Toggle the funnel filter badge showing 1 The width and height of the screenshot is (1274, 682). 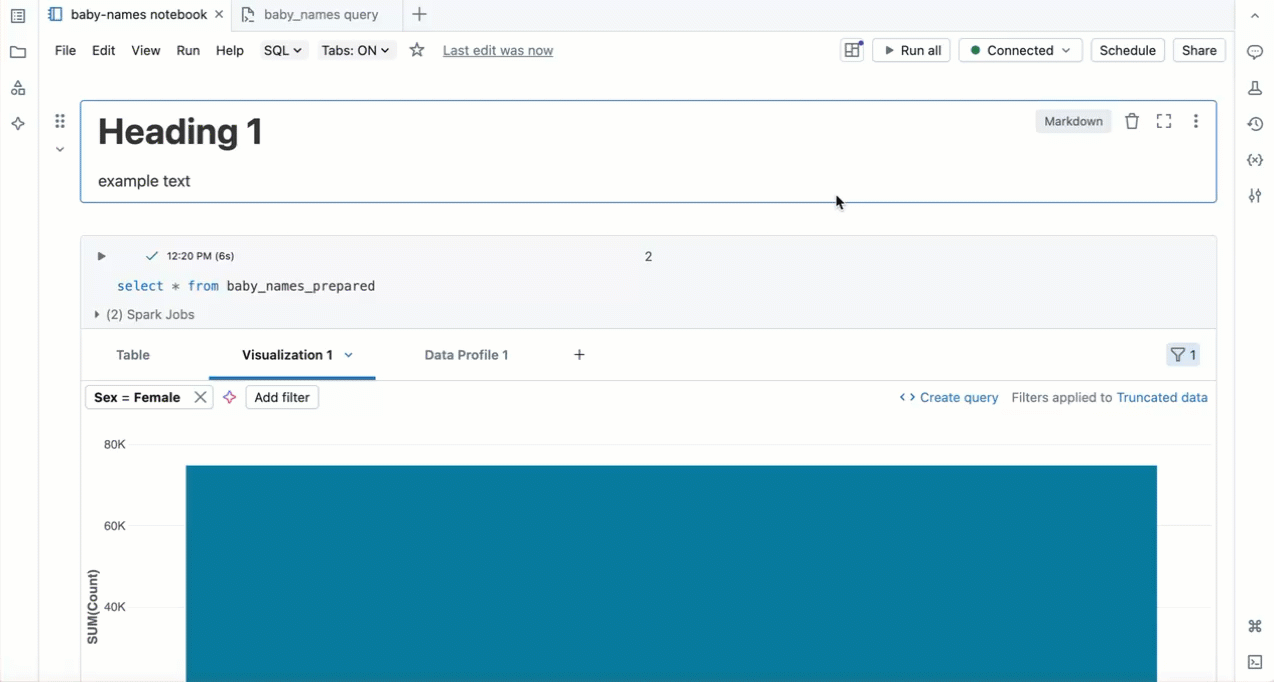click(x=1182, y=354)
